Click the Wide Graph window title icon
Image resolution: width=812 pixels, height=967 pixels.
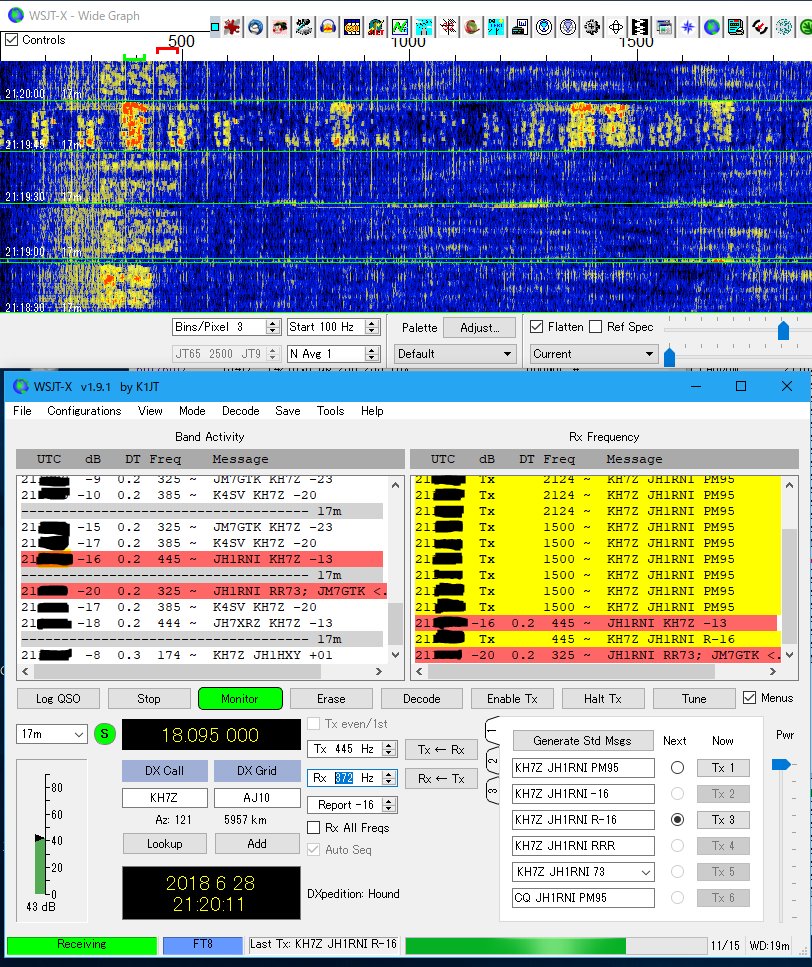pos(15,15)
